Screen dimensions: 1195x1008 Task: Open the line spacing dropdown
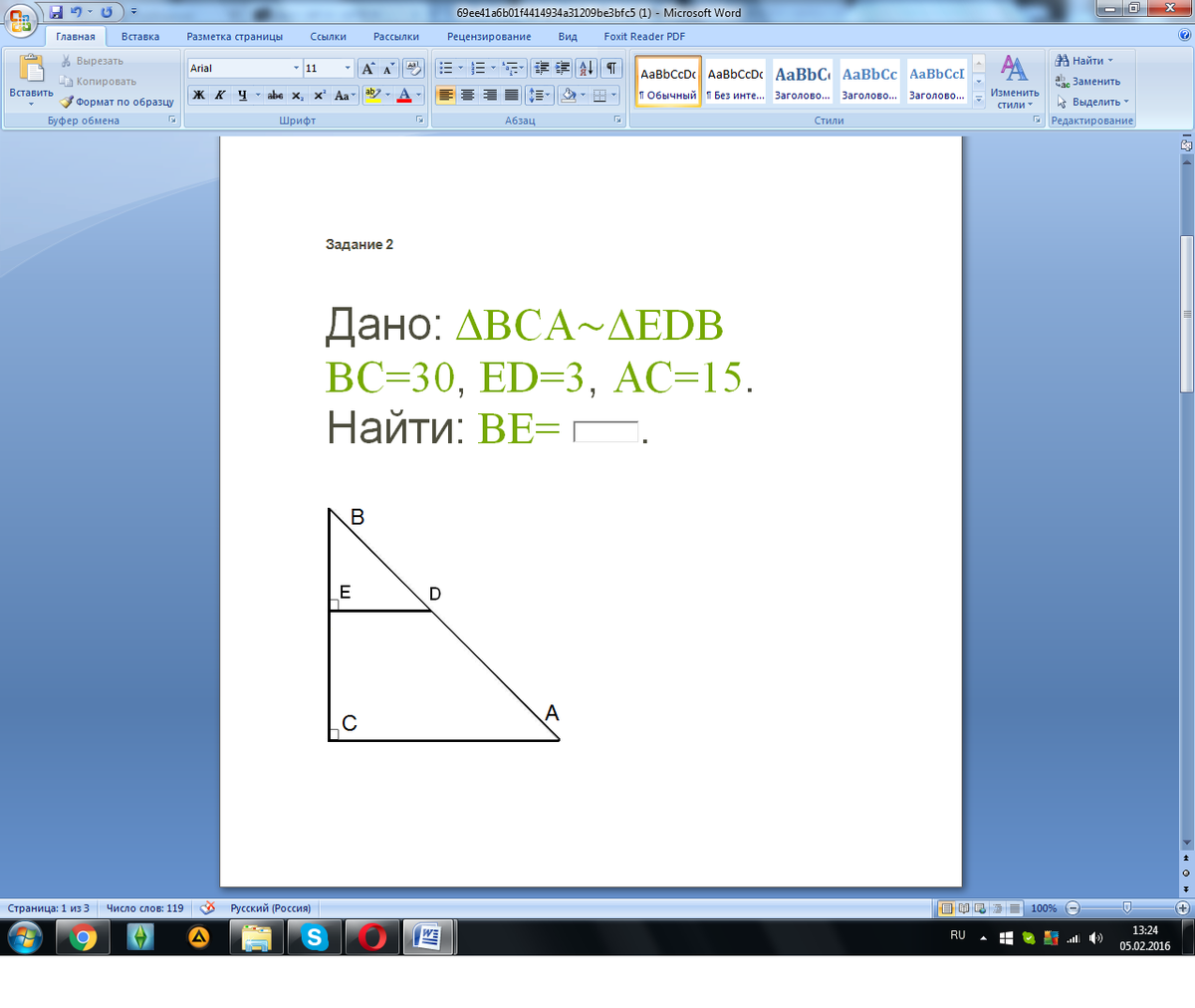coord(548,96)
